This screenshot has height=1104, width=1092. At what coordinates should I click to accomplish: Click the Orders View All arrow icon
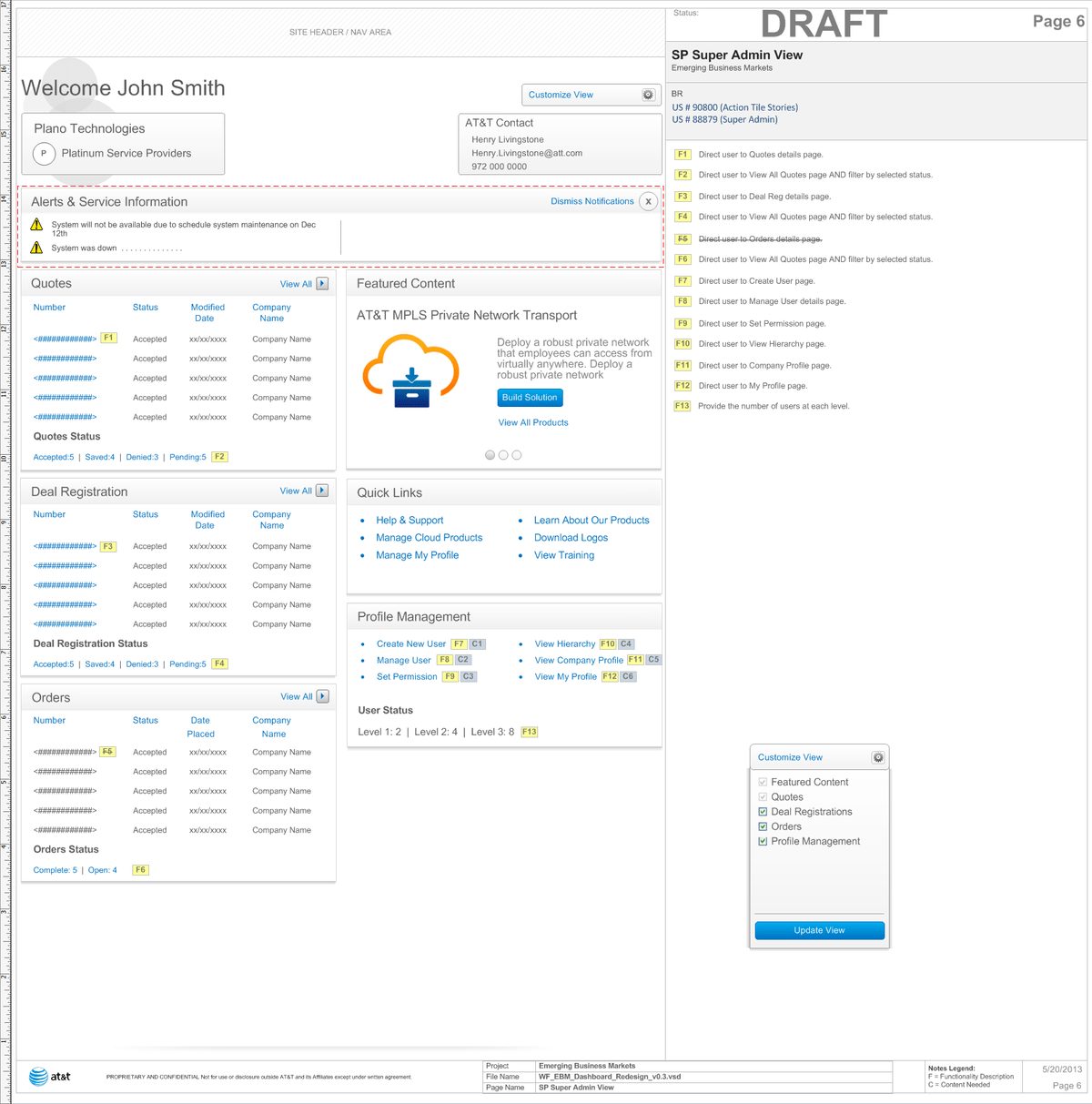(x=322, y=696)
